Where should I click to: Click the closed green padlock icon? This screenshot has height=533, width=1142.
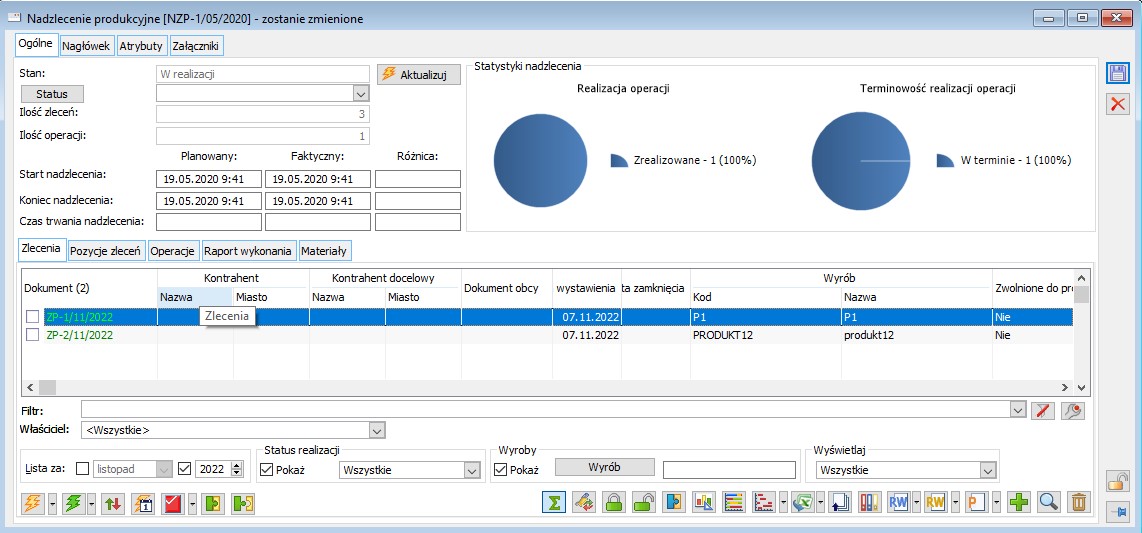pyautogui.click(x=614, y=502)
